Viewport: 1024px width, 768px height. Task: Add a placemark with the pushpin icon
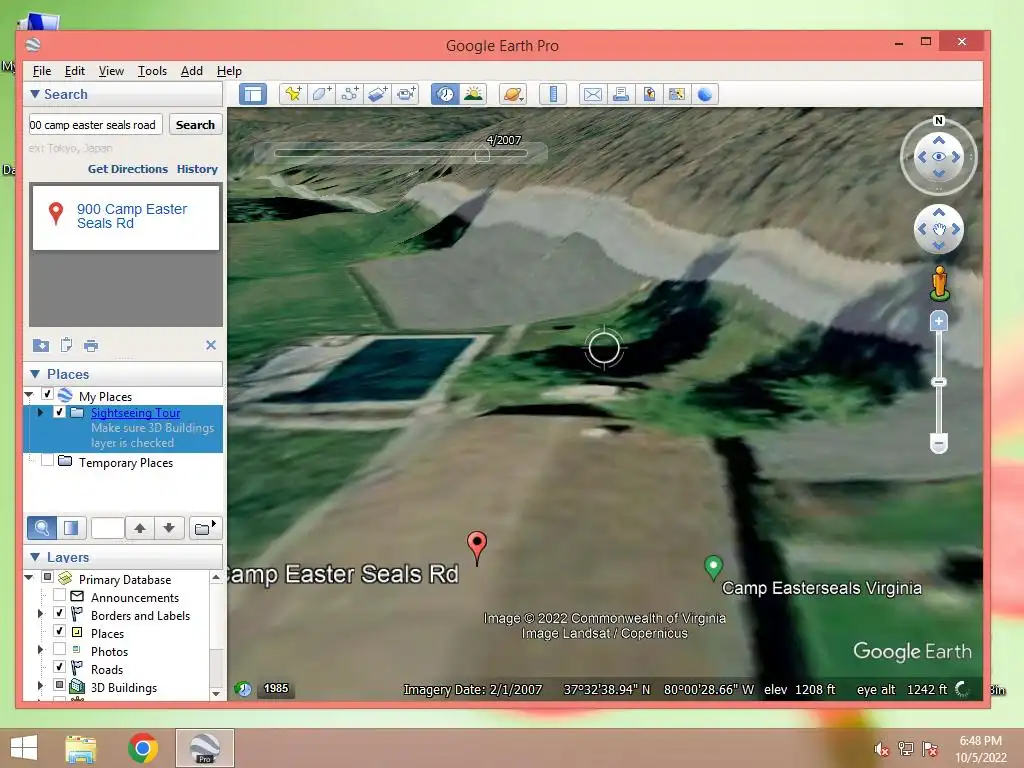293,94
